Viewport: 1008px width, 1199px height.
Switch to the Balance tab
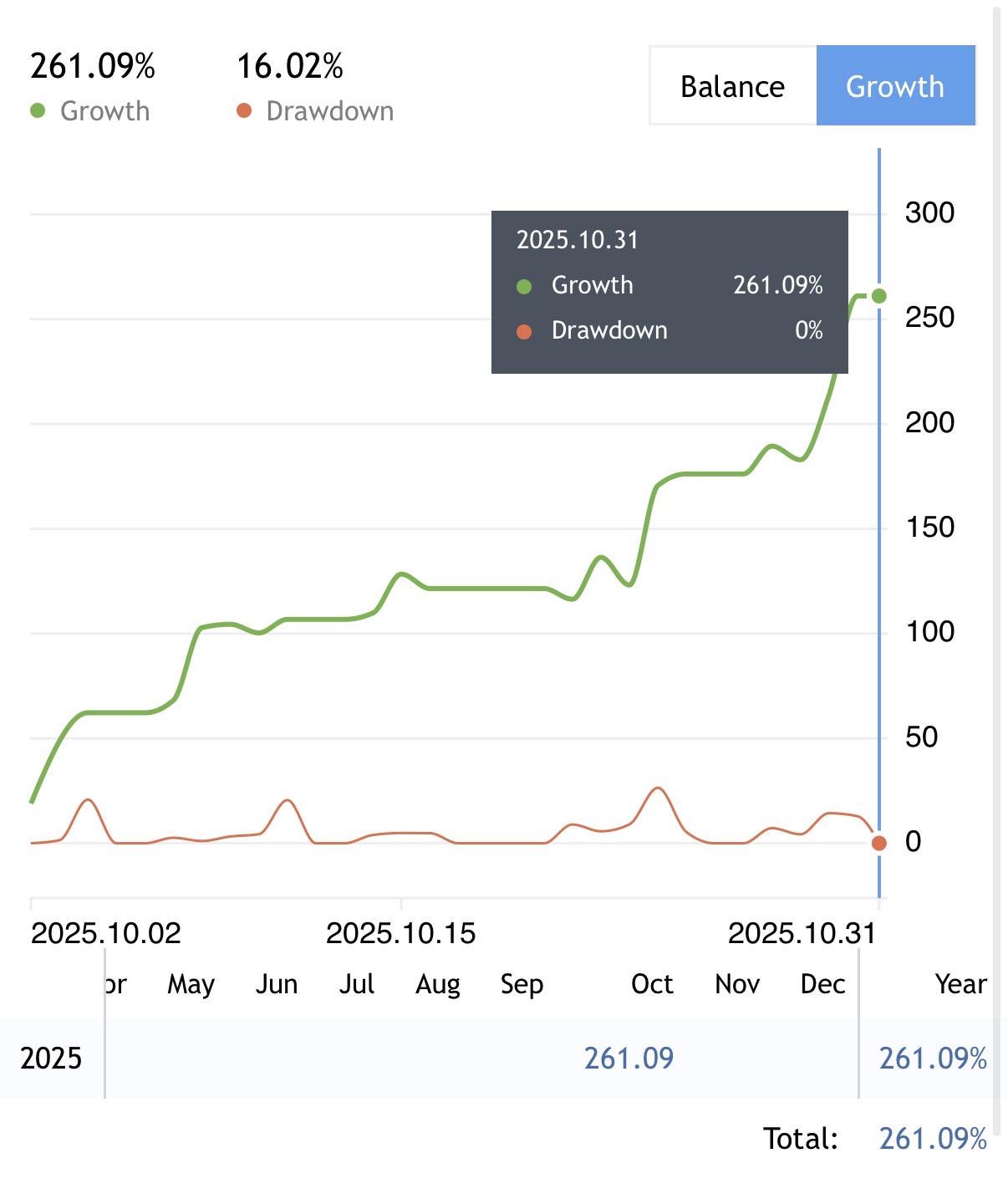click(732, 86)
